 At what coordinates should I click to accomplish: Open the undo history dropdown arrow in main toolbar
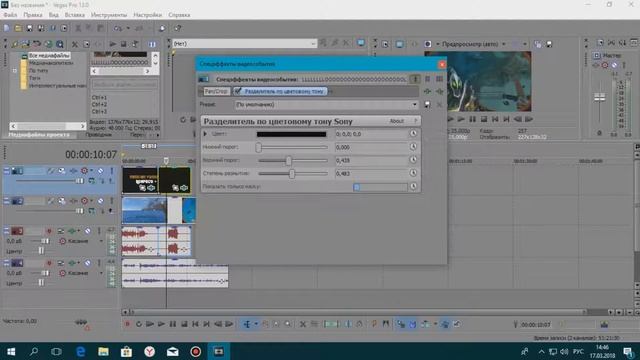[x=128, y=28]
